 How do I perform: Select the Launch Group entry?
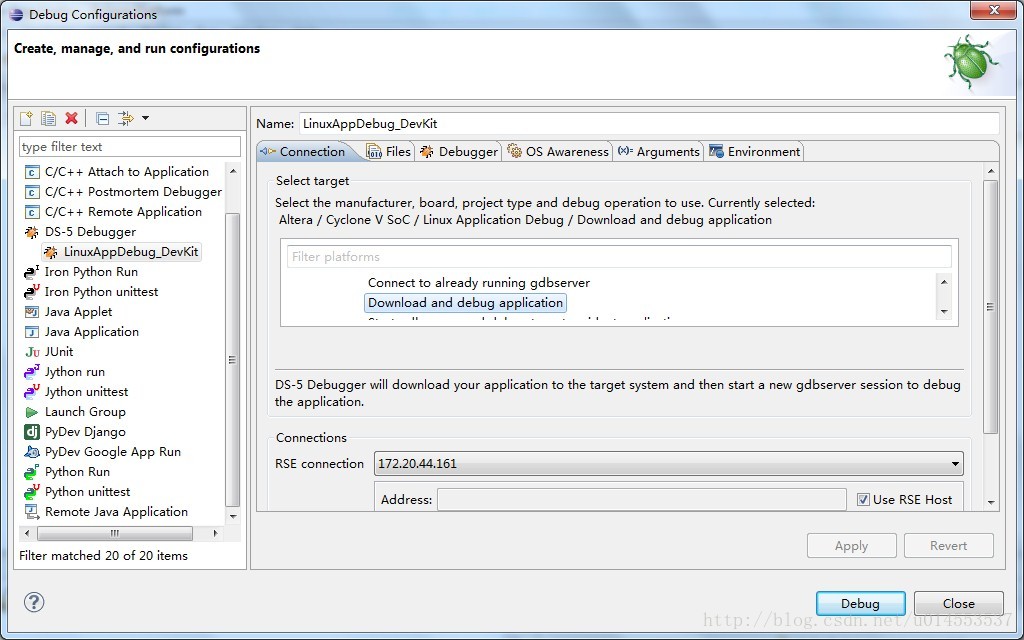(x=85, y=412)
